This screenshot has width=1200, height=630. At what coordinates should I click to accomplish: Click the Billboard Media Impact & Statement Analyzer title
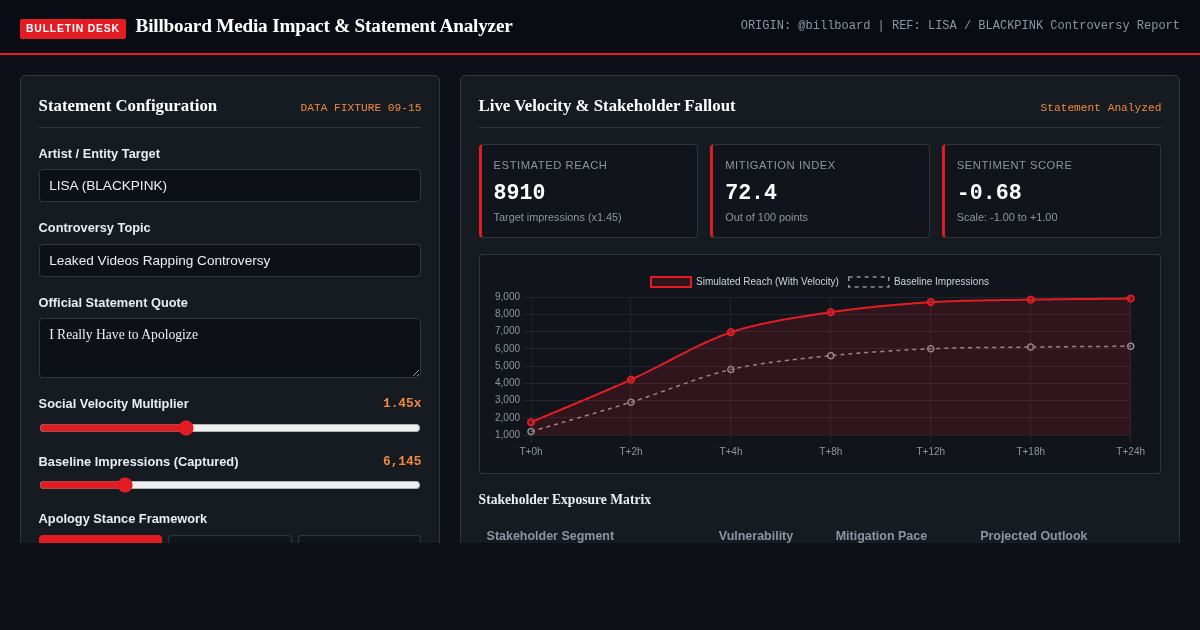[324, 26]
